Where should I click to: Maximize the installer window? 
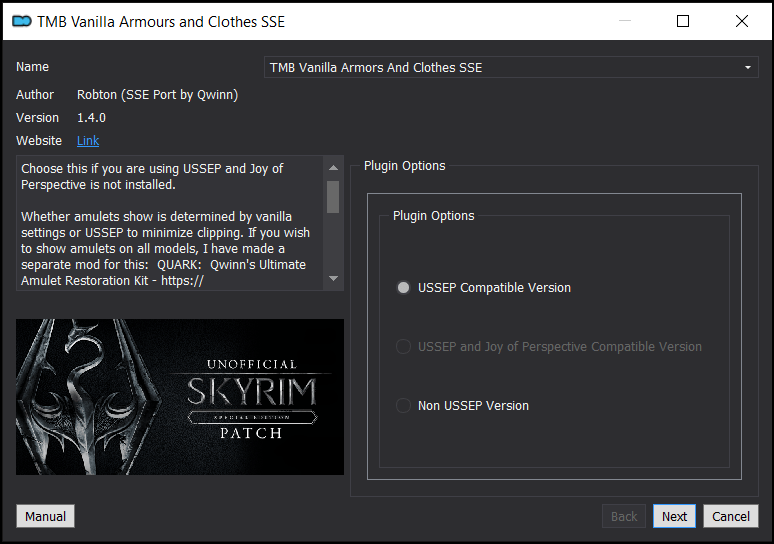tap(683, 21)
